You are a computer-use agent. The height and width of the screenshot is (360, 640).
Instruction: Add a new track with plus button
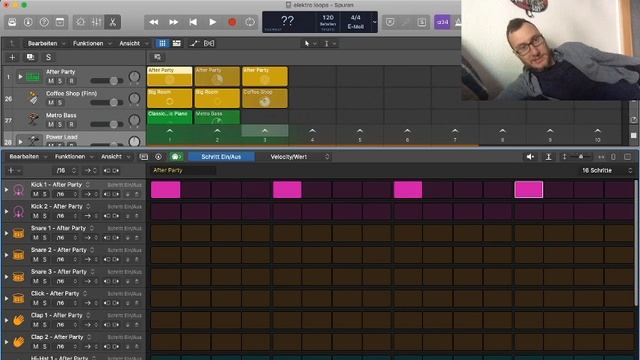coord(12,57)
